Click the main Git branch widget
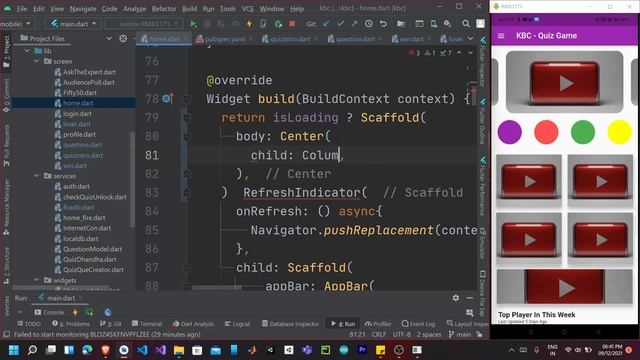This screenshot has height=360, width=640. click(x=460, y=334)
